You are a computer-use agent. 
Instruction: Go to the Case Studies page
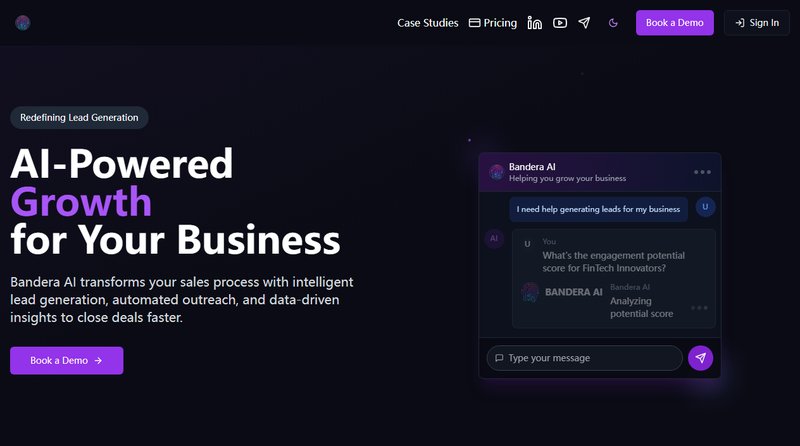(427, 23)
